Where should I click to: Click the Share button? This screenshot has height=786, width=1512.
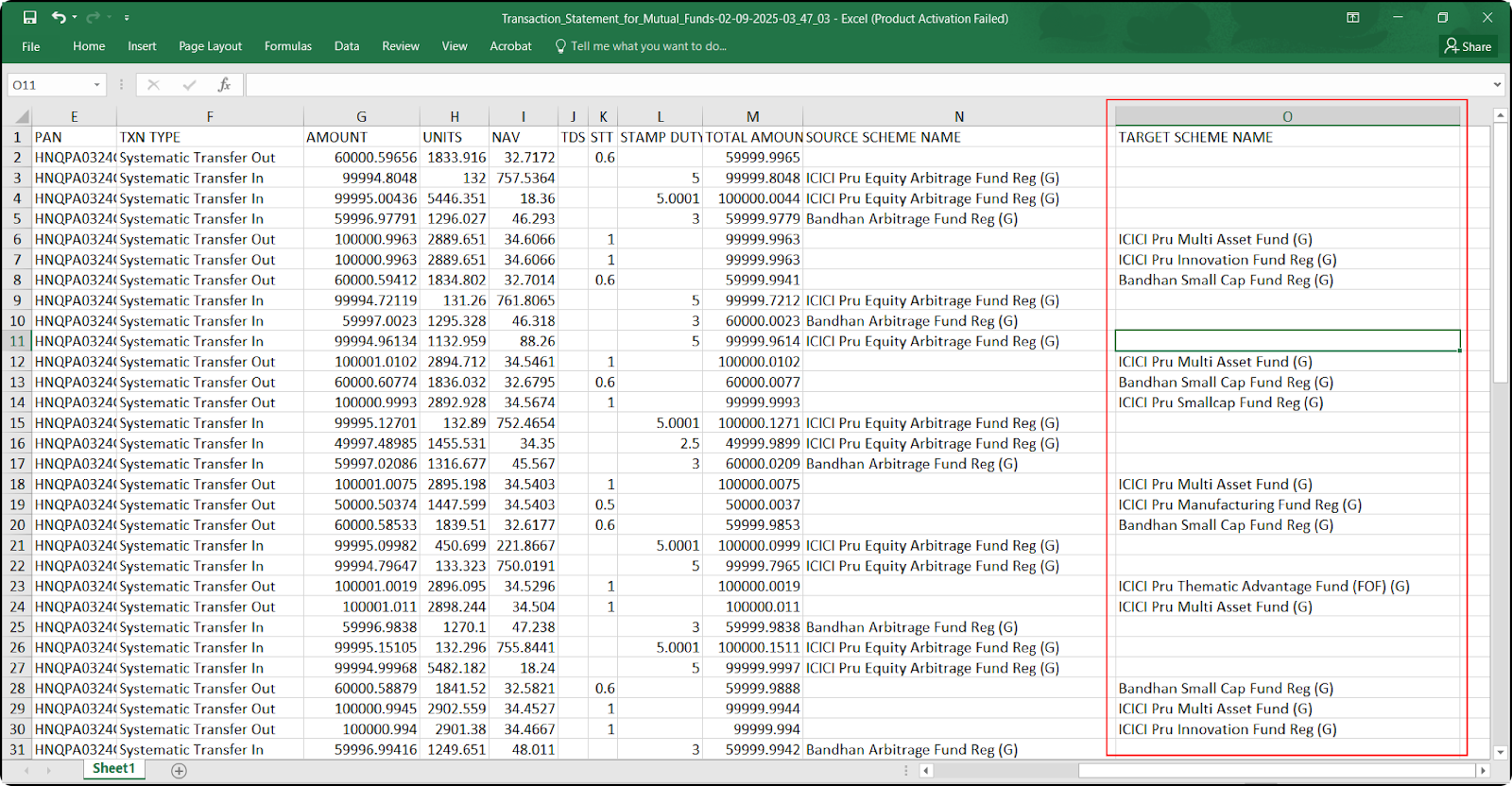click(1469, 46)
